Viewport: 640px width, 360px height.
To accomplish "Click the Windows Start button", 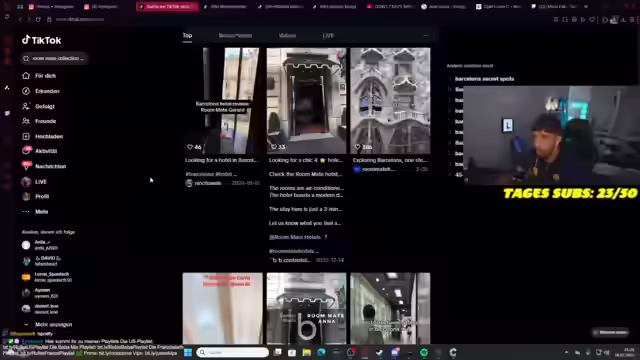I will 188,352.
